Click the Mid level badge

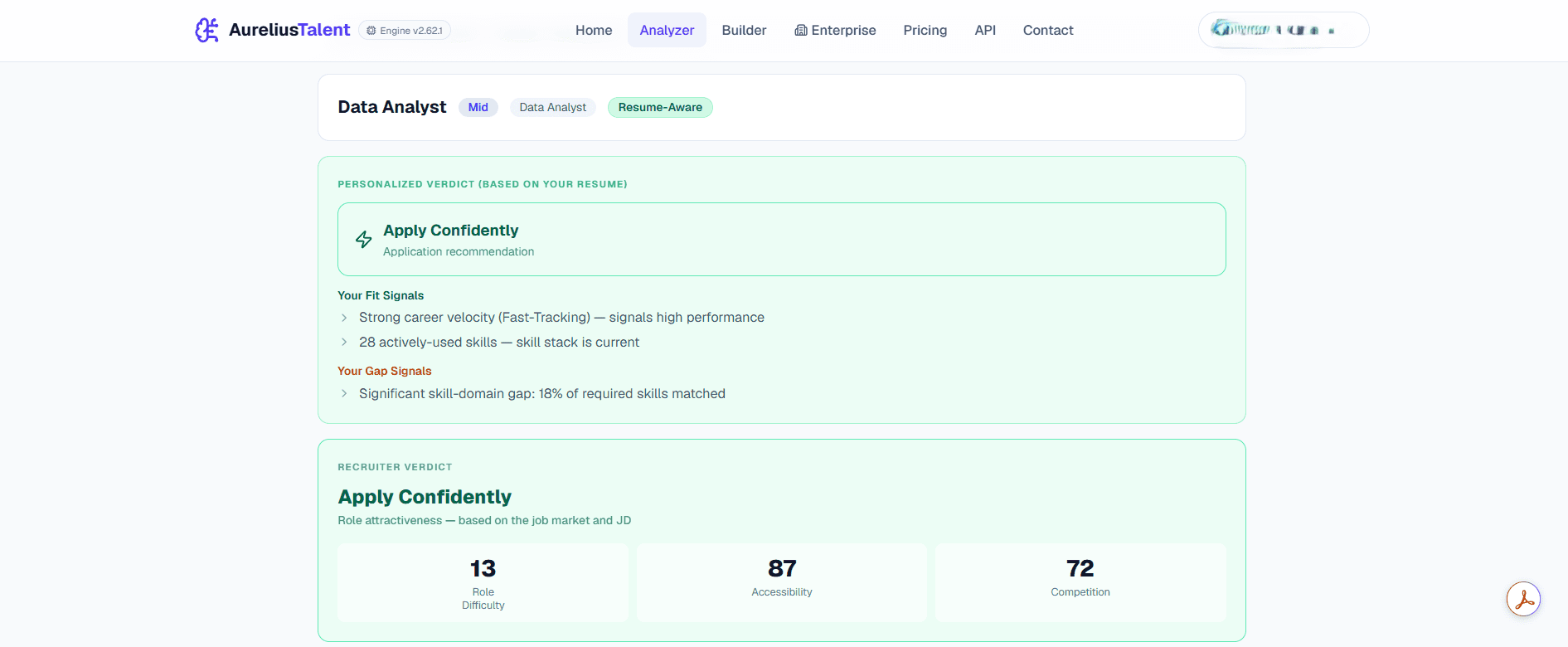click(478, 107)
